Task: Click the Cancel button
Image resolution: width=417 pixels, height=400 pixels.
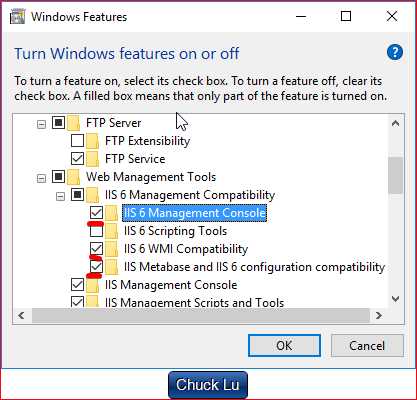Action: pos(367,346)
